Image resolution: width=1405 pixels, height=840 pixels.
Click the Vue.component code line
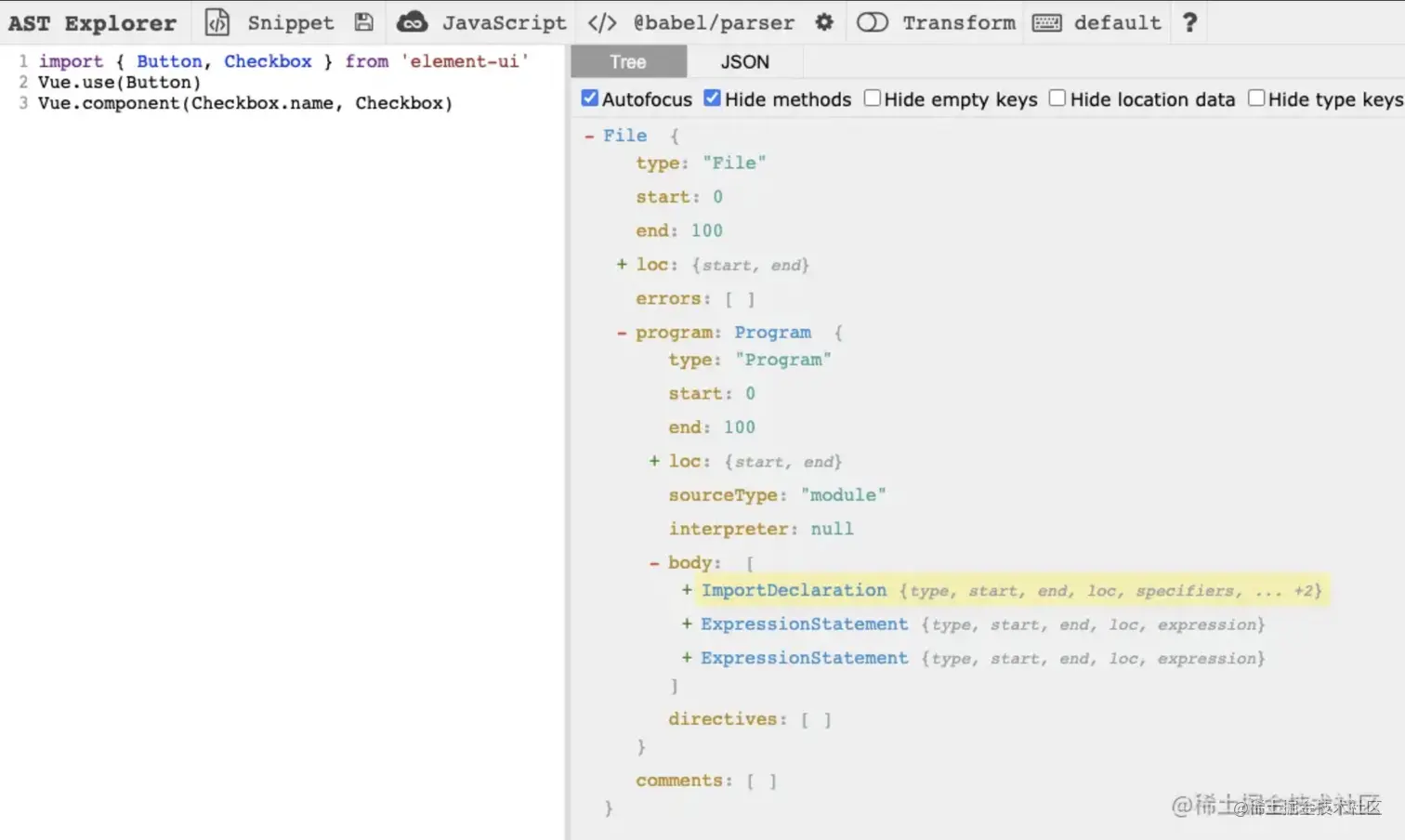click(245, 103)
